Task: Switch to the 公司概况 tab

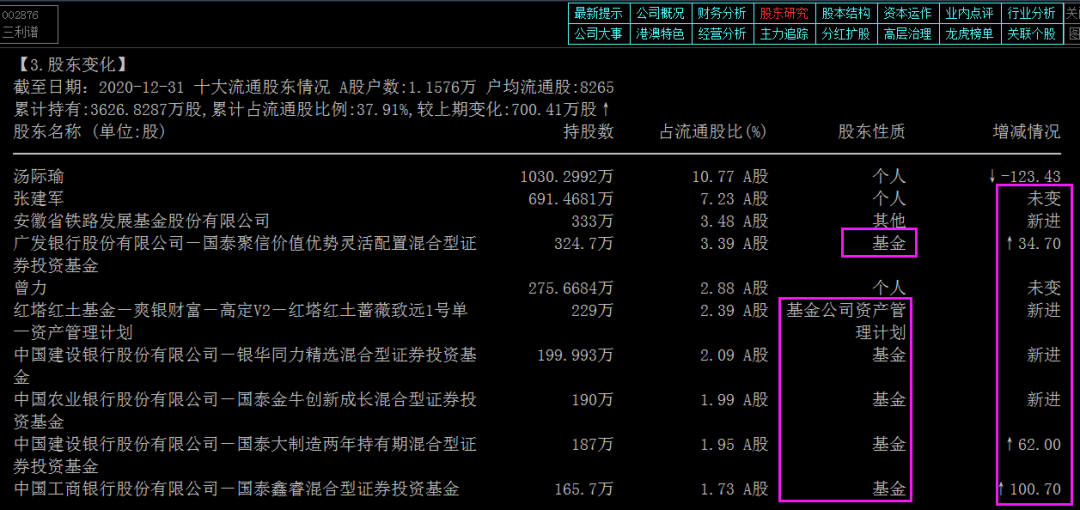Action: tap(660, 13)
